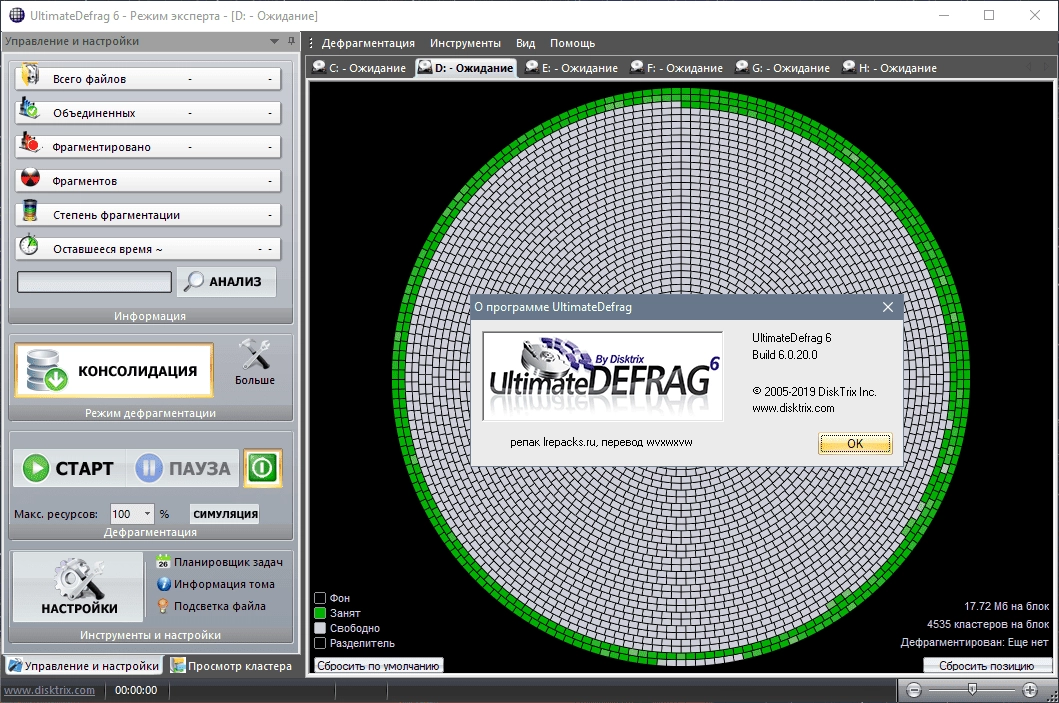Click the Больше tools icon
This screenshot has height=703, width=1059.
(x=254, y=355)
